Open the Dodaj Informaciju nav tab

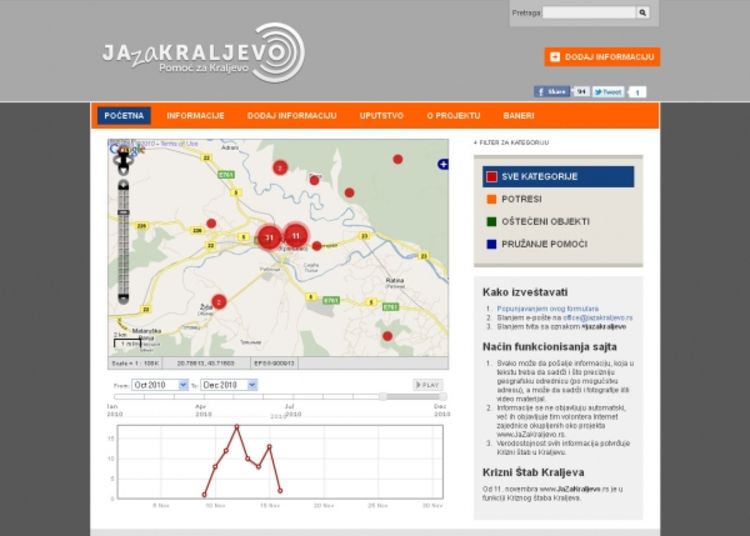click(292, 116)
